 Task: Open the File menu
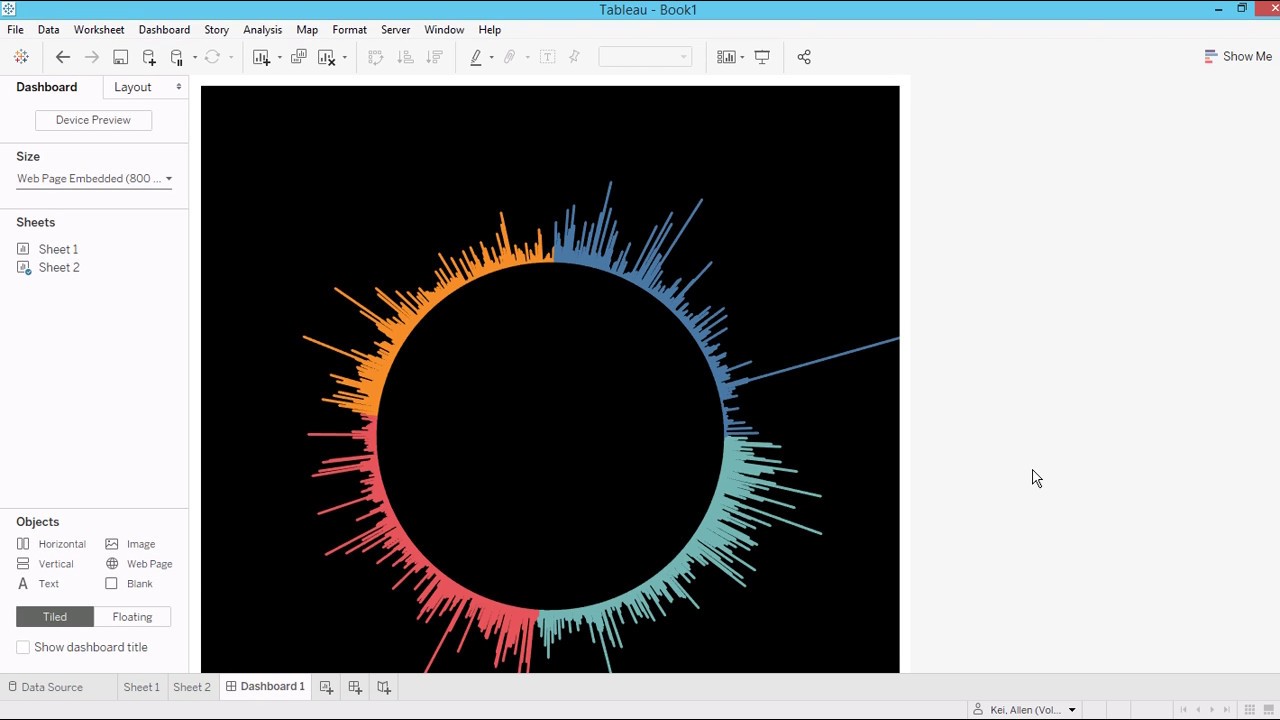point(16,30)
